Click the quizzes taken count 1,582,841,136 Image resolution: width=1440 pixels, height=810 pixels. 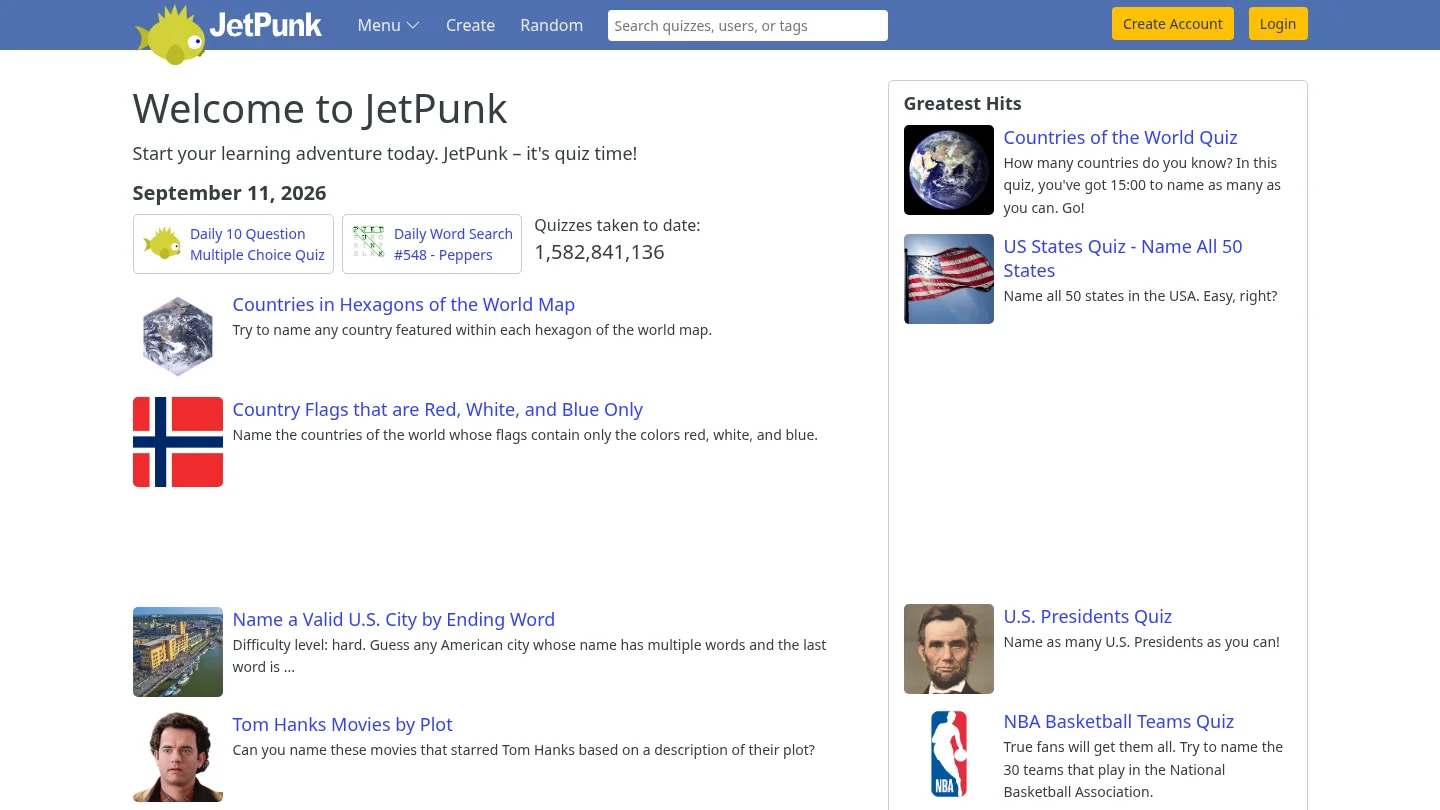pyautogui.click(x=599, y=252)
